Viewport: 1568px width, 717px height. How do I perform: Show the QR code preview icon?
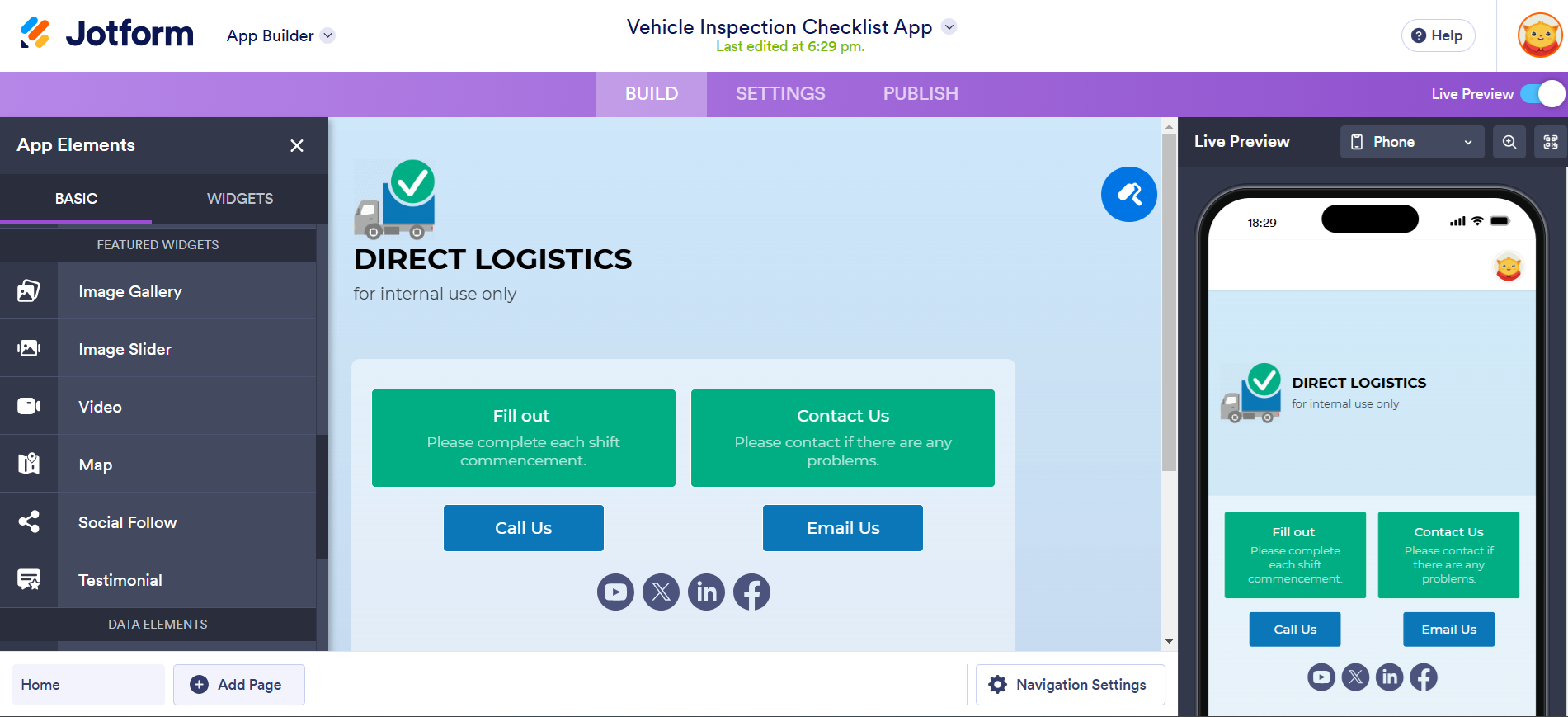(x=1550, y=141)
